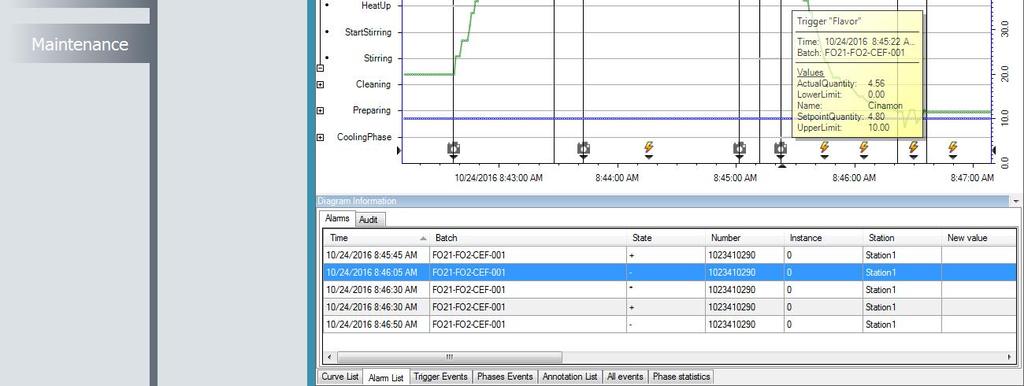Image resolution: width=1024 pixels, height=386 pixels.
Task: Click the Station column header
Action: 902,238
